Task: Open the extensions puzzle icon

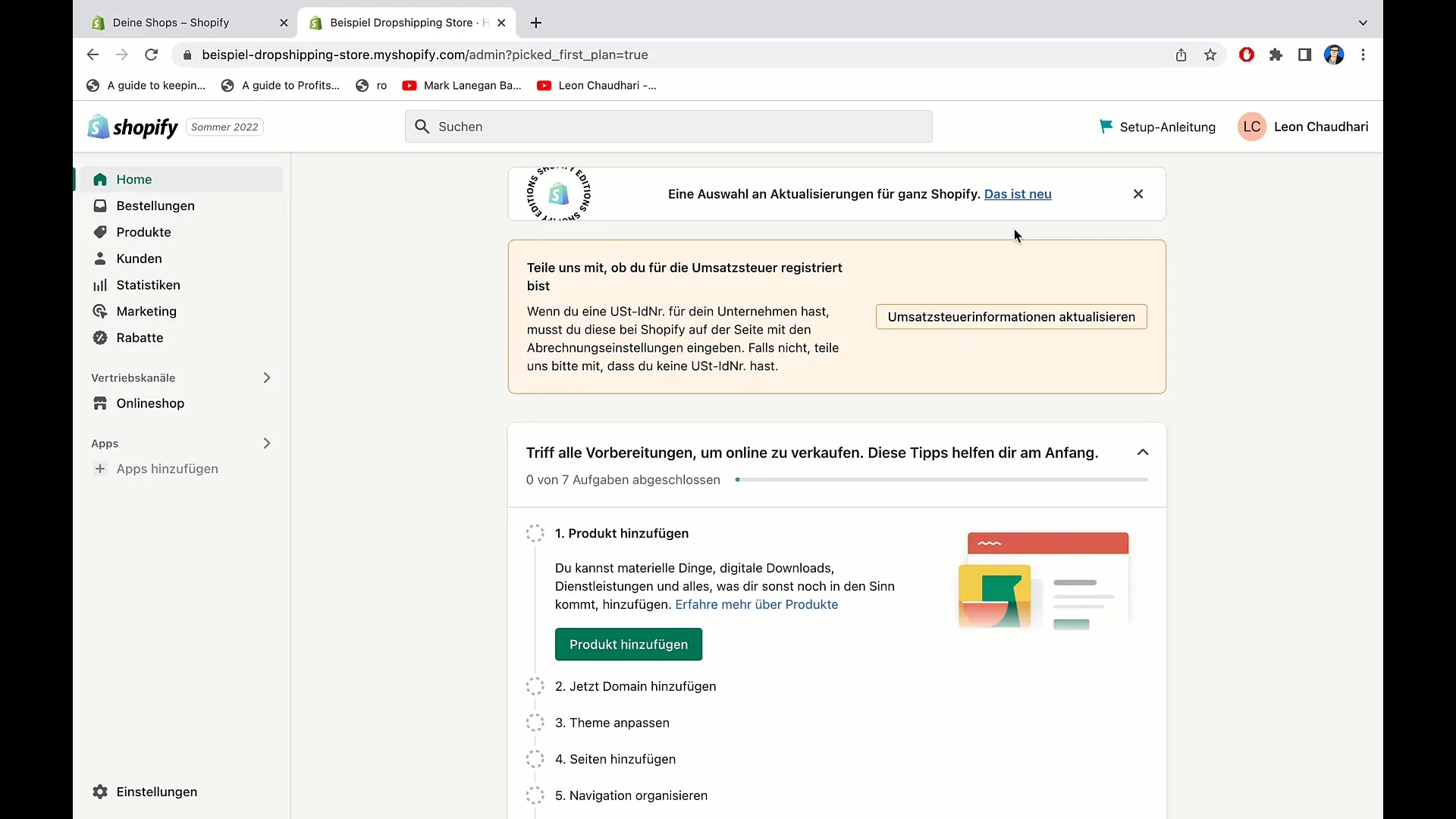Action: 1276,55
